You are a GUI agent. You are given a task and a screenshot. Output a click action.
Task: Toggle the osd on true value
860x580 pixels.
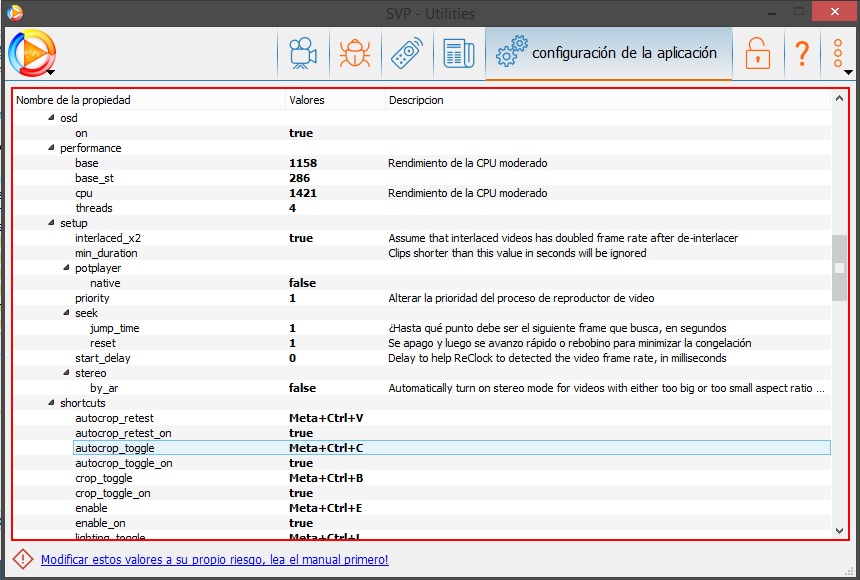[x=301, y=133]
